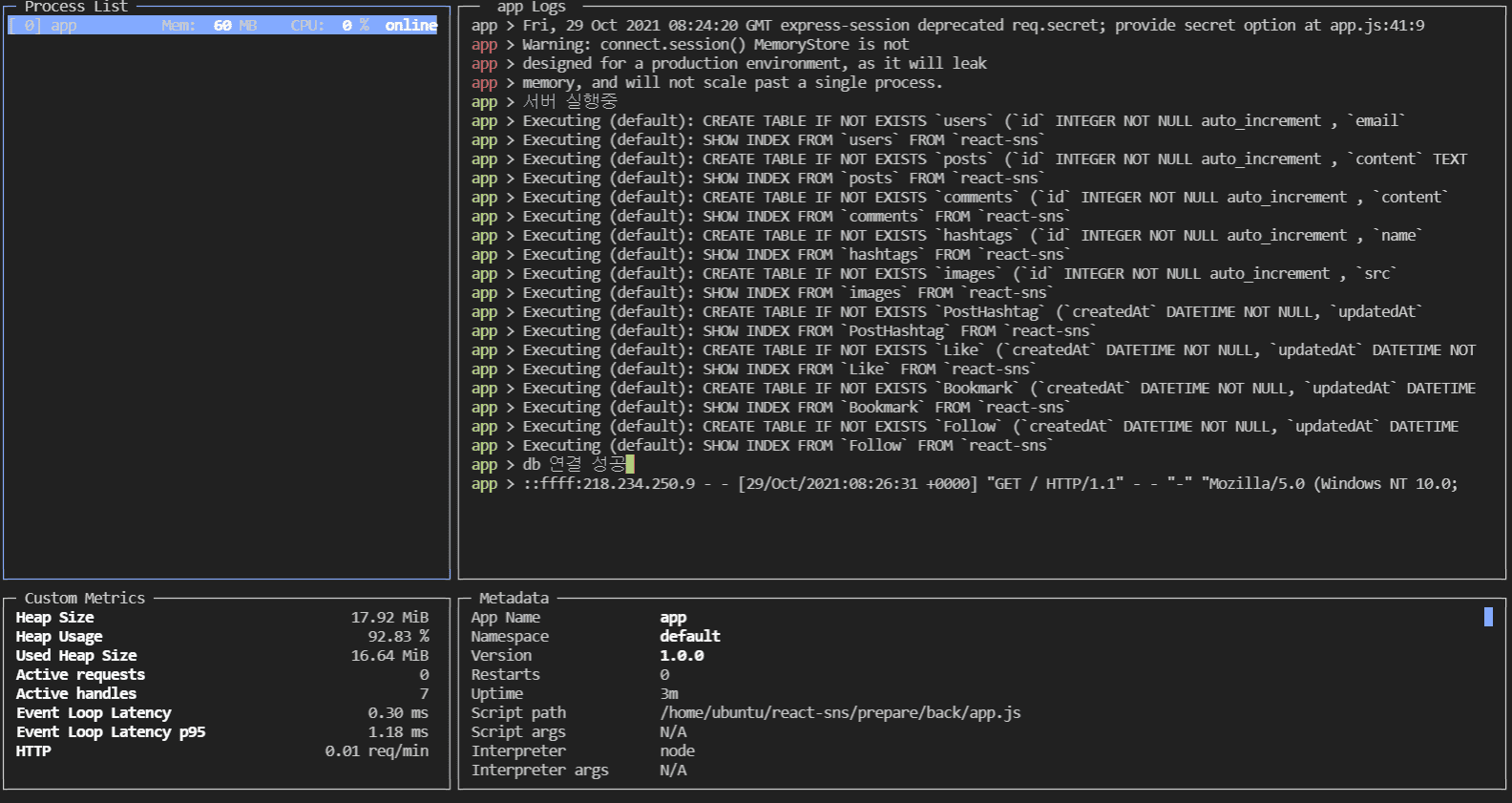Focus the Process List panel title
The width and height of the screenshot is (1512, 803).
(x=75, y=7)
